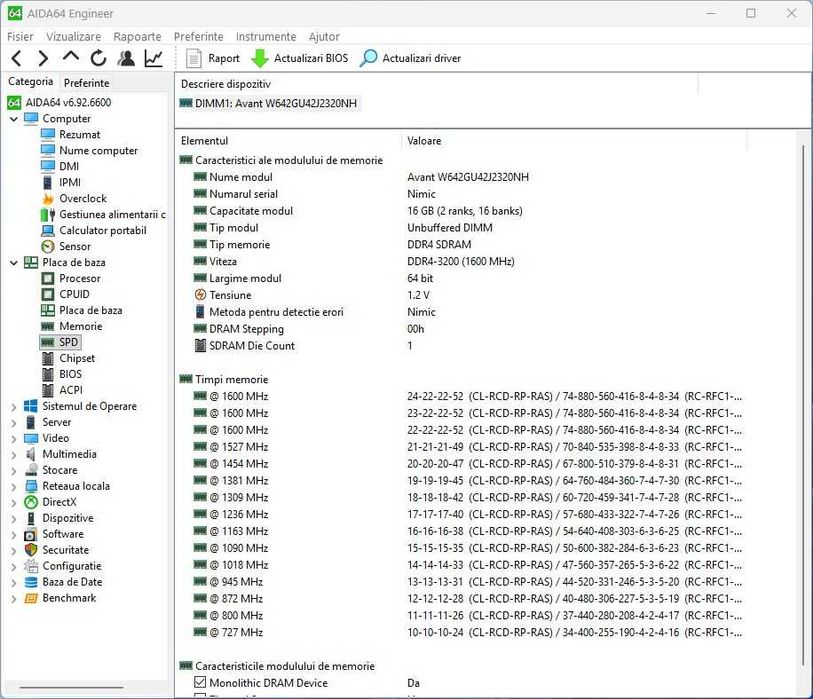The height and width of the screenshot is (699, 813).
Task: Open the user icon in toolbar
Action: coord(125,58)
